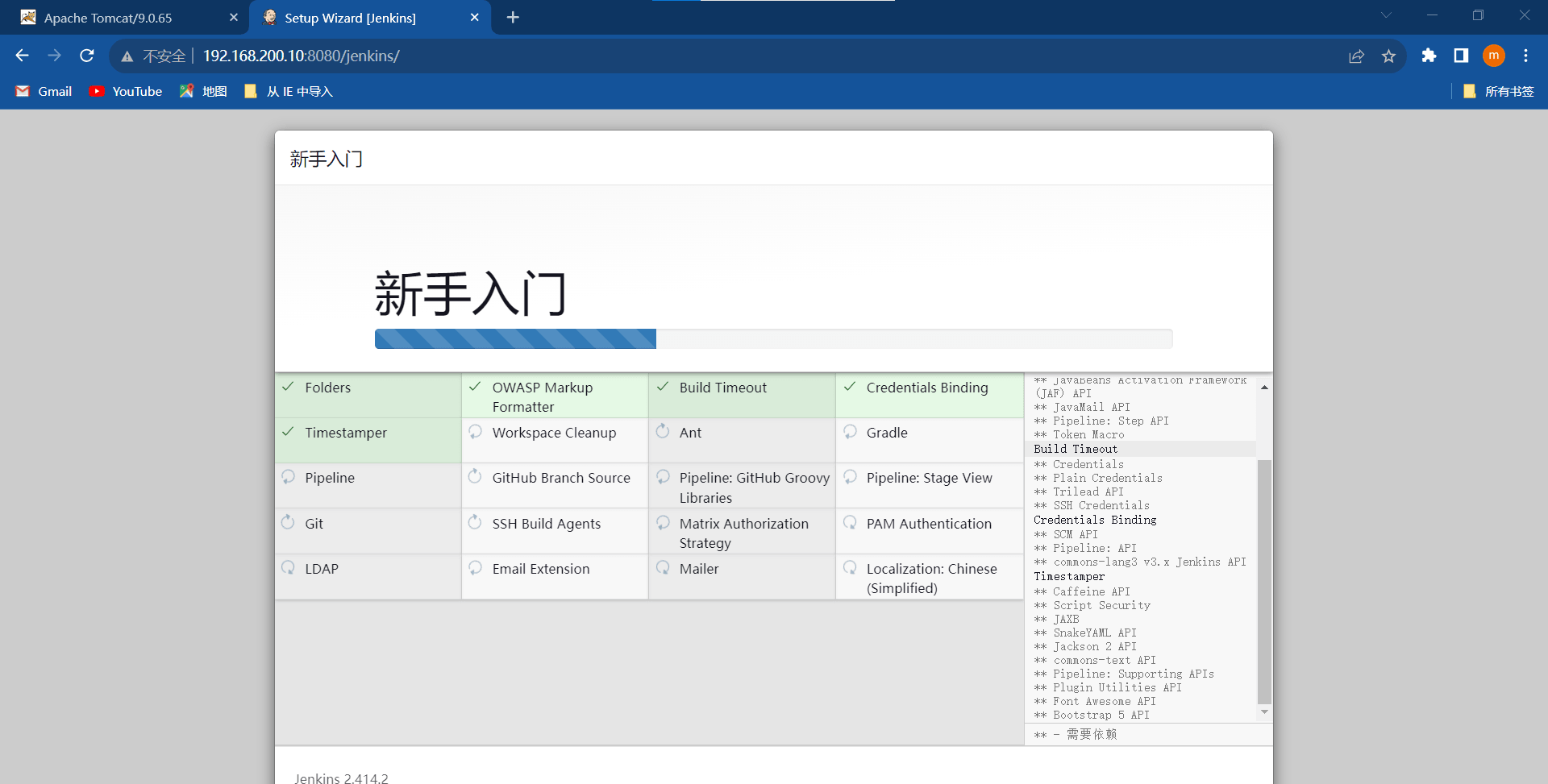Click the Pipeline: Stage View pending icon

pyautogui.click(x=850, y=477)
